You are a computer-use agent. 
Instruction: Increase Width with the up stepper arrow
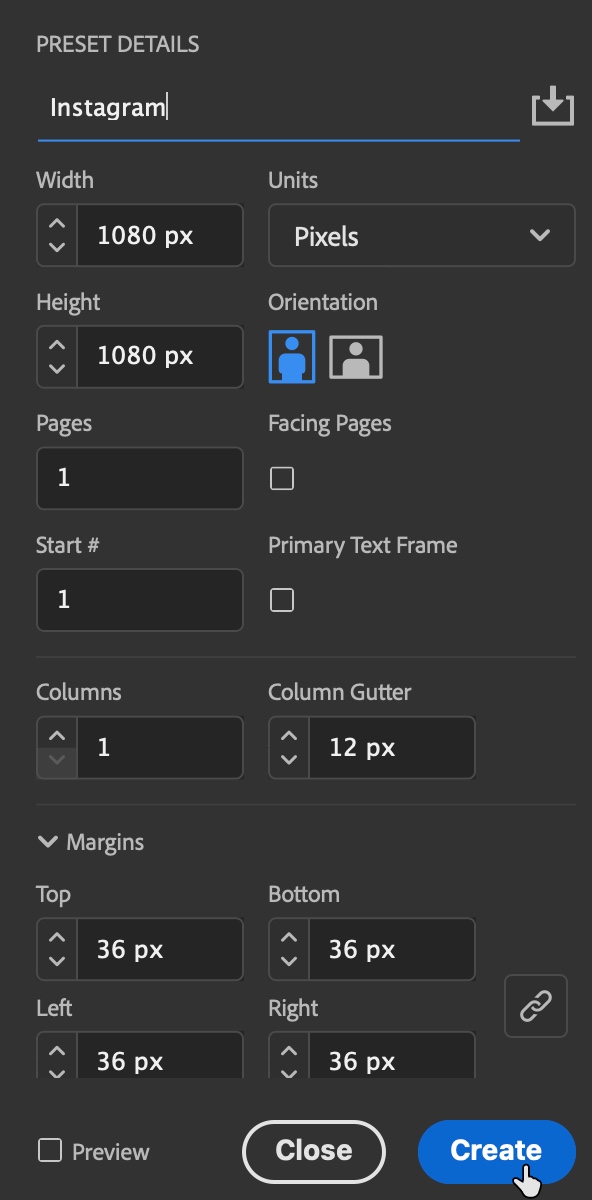coord(57,225)
